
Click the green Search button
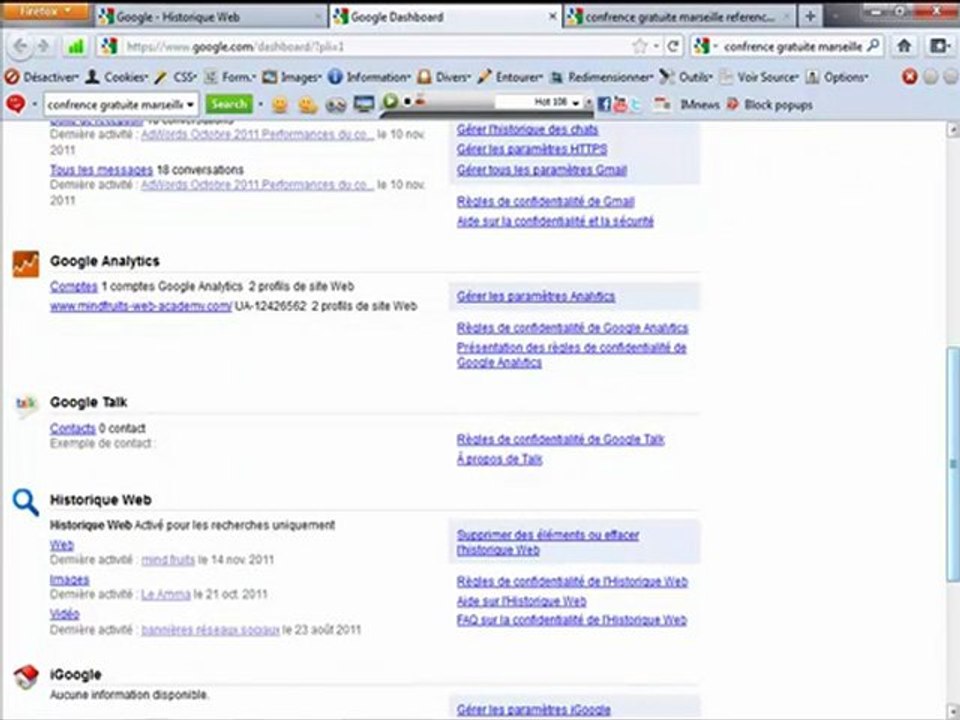coord(228,104)
